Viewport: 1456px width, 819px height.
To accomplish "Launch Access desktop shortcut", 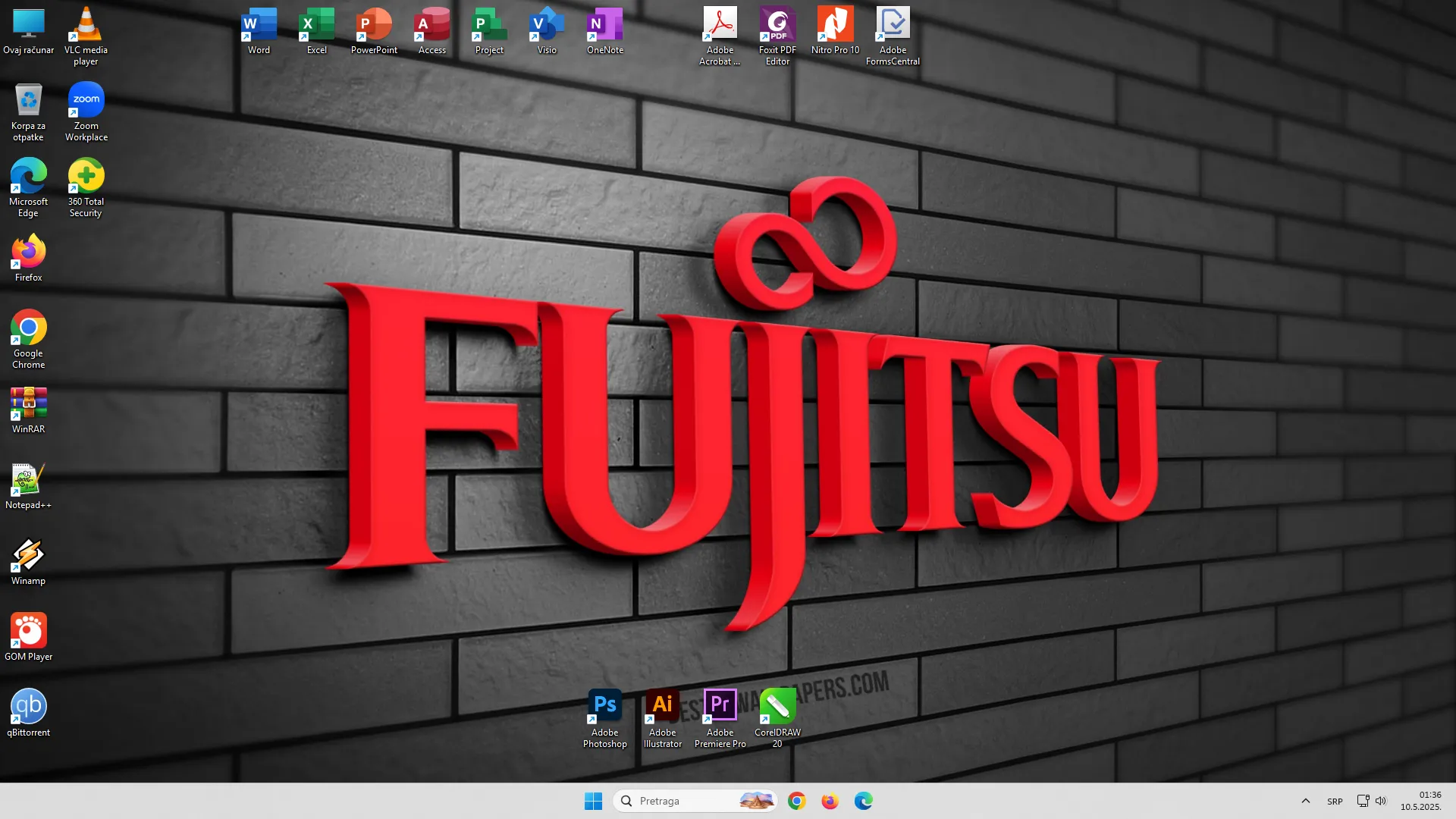I will (431, 30).
